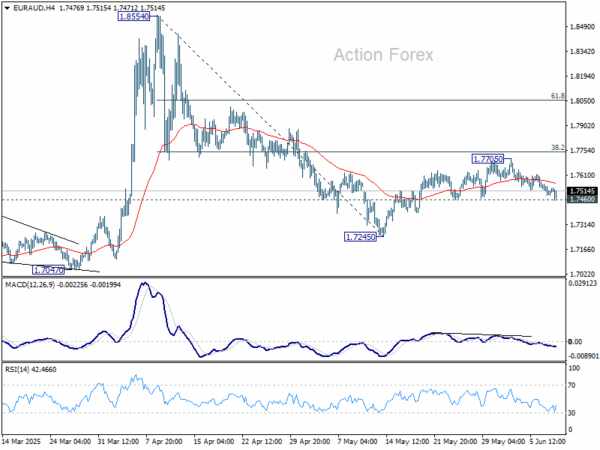Select the 1.85540 high price label
The height and width of the screenshot is (450, 600).
(134, 16)
